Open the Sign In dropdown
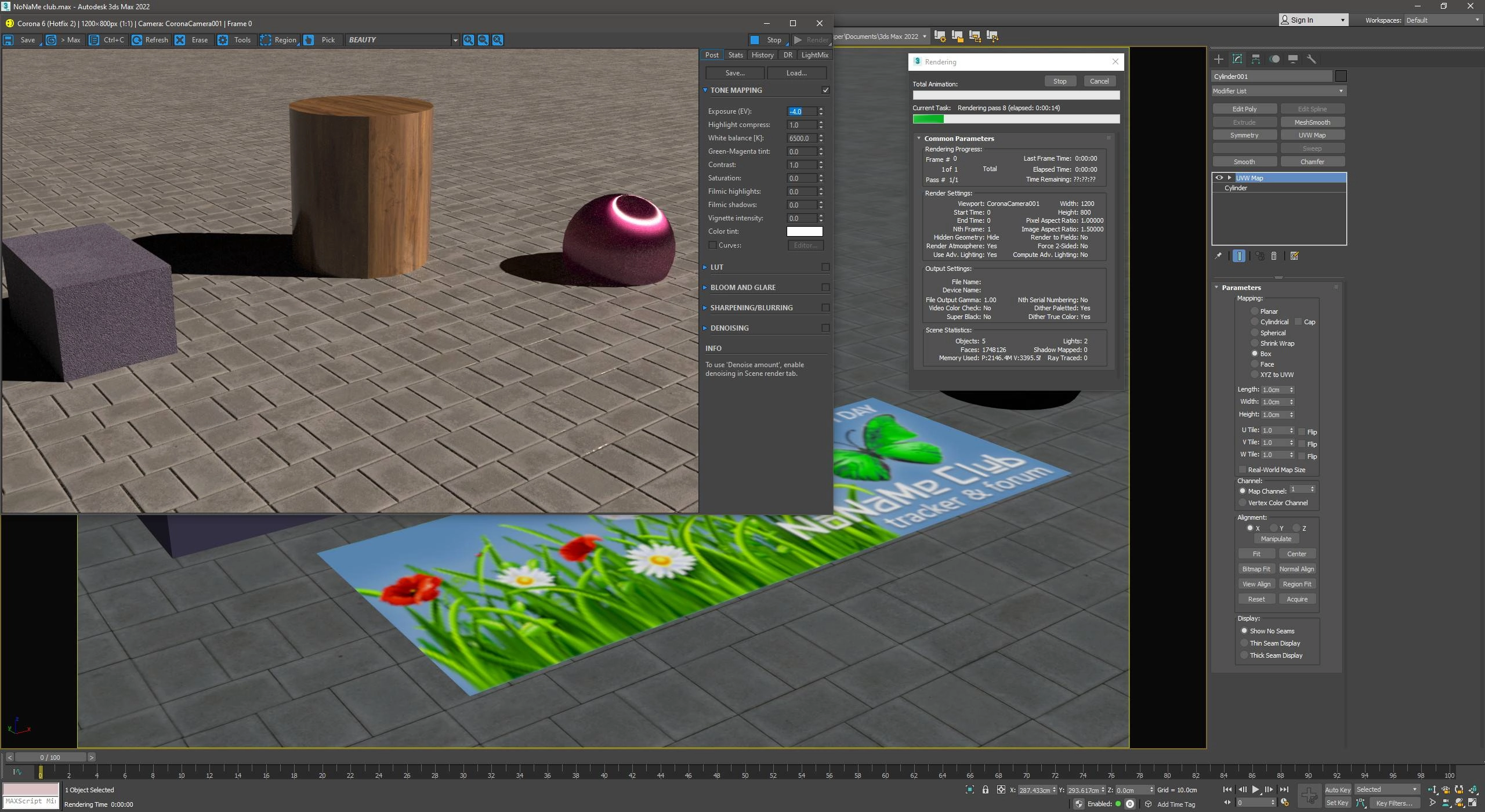The image size is (1485, 812). [1313, 20]
